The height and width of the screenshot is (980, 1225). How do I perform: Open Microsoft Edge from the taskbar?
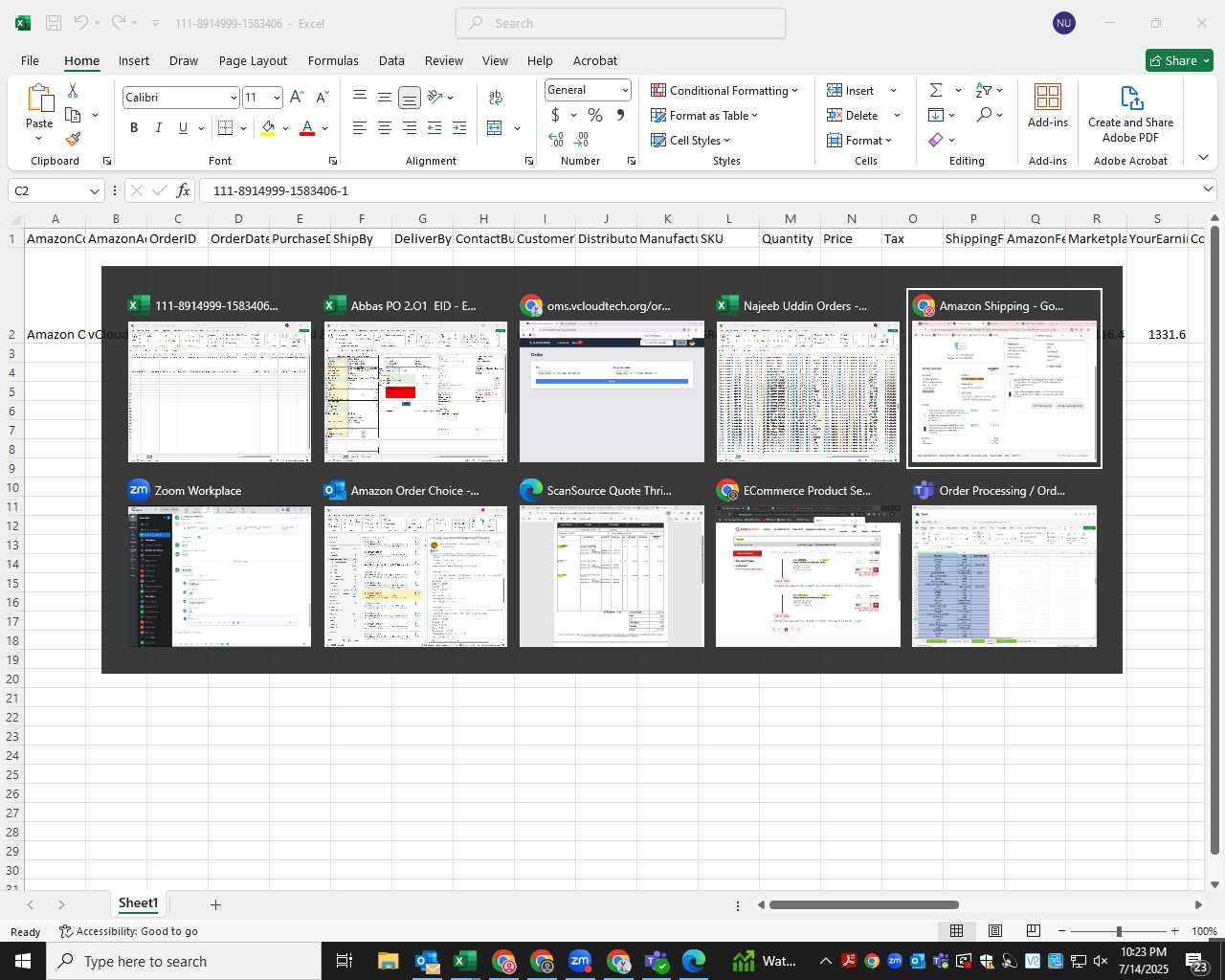click(x=694, y=961)
